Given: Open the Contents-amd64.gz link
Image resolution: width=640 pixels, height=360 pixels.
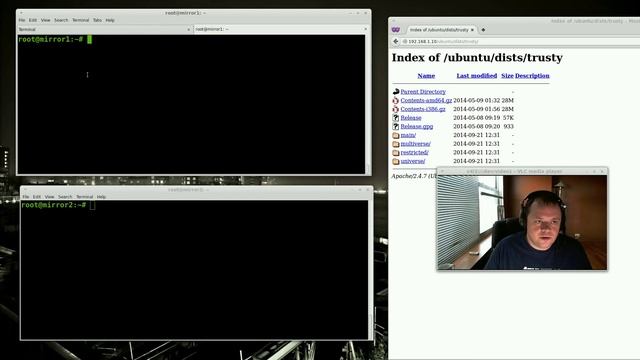Looking at the screenshot, I should point(426,100).
